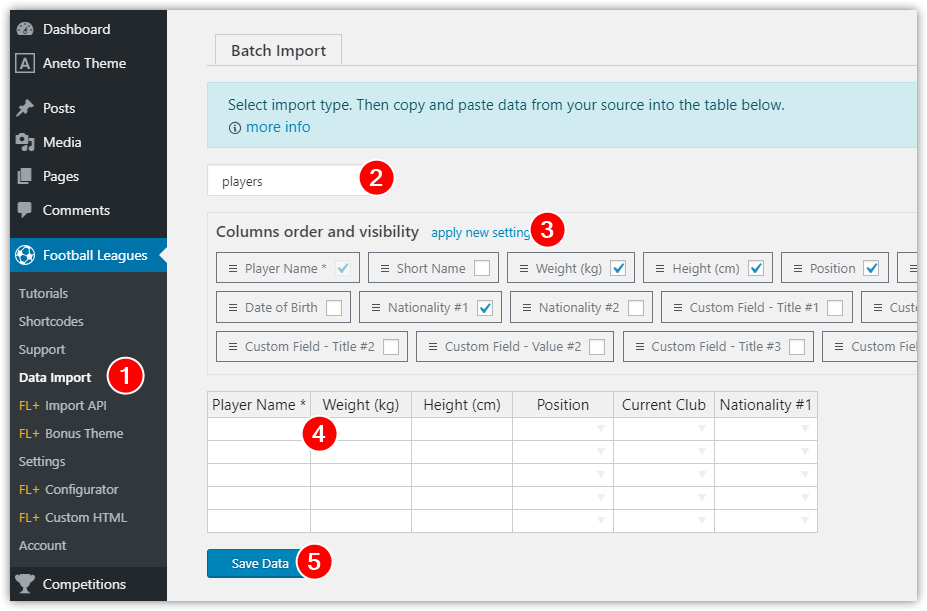Image resolution: width=927 pixels, height=611 pixels.
Task: Open Comments via the speech bubble icon
Action: pyautogui.click(x=25, y=210)
